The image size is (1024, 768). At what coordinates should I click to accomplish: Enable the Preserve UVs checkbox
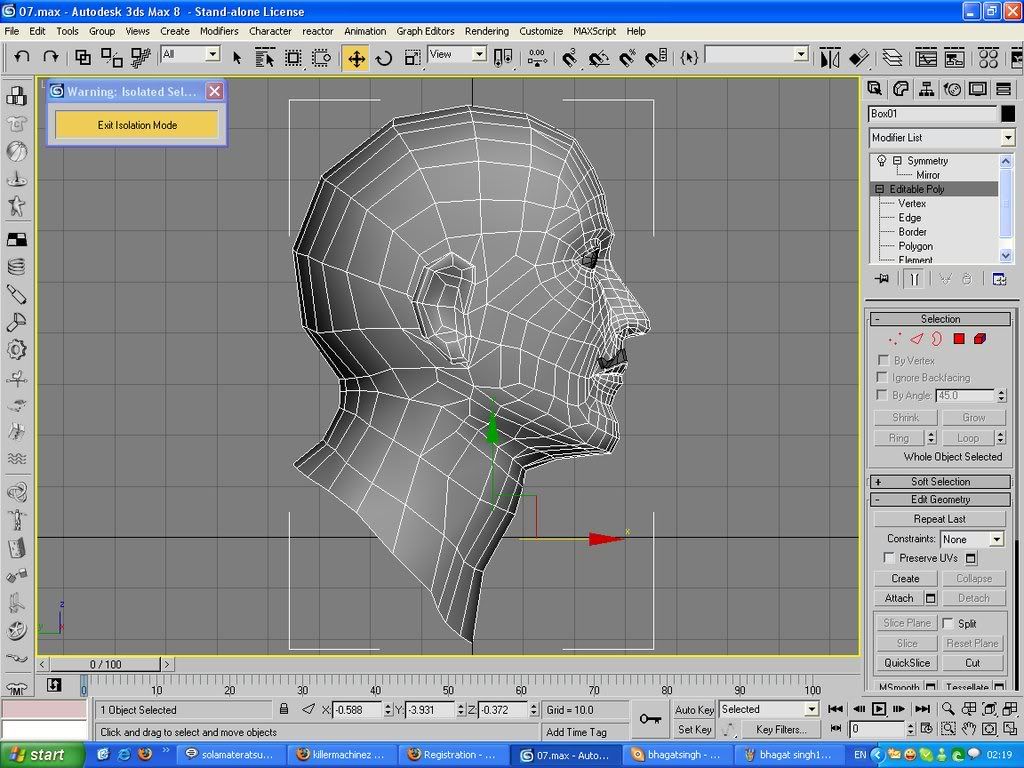[x=888, y=558]
